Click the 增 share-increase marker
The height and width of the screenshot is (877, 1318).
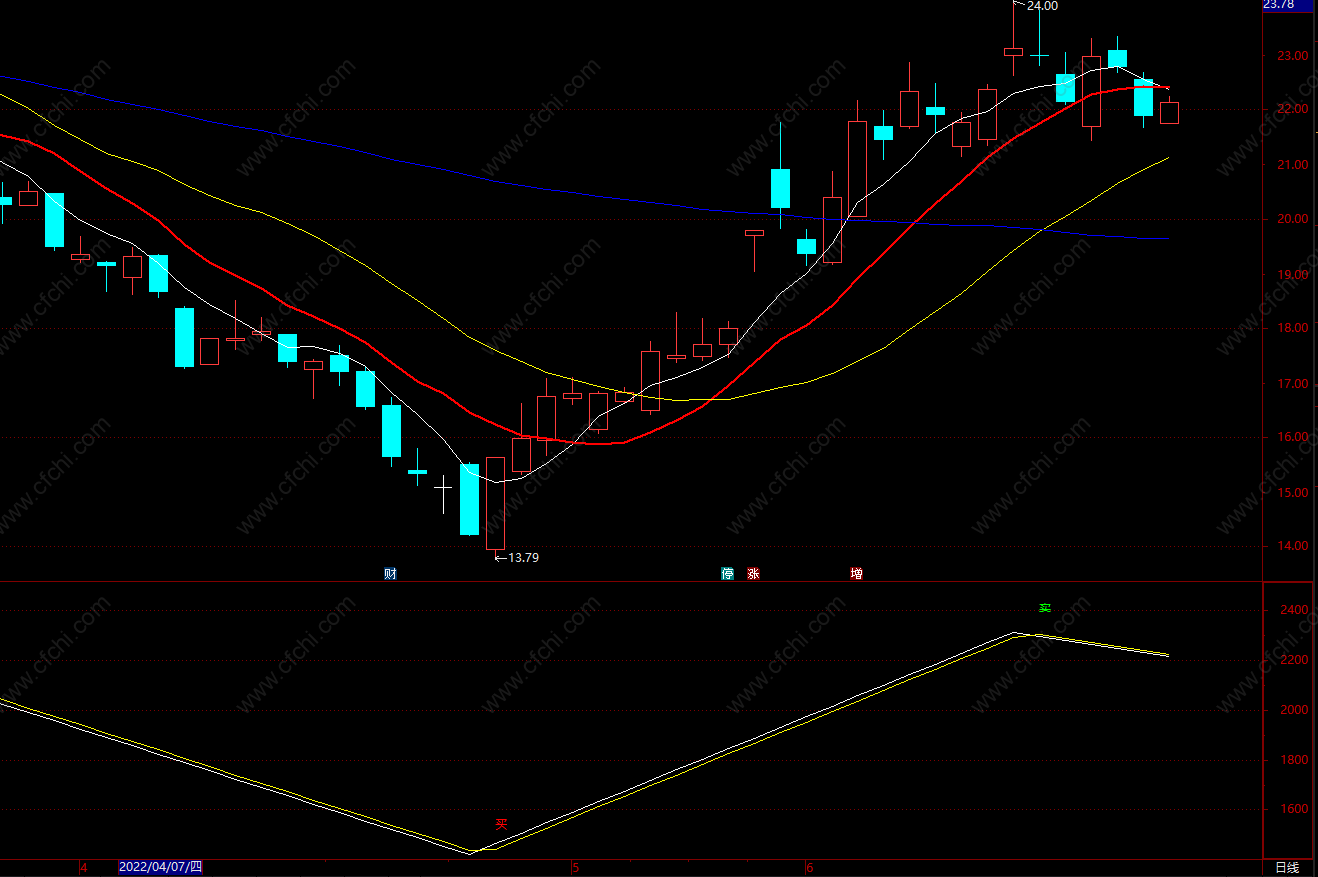[x=856, y=574]
